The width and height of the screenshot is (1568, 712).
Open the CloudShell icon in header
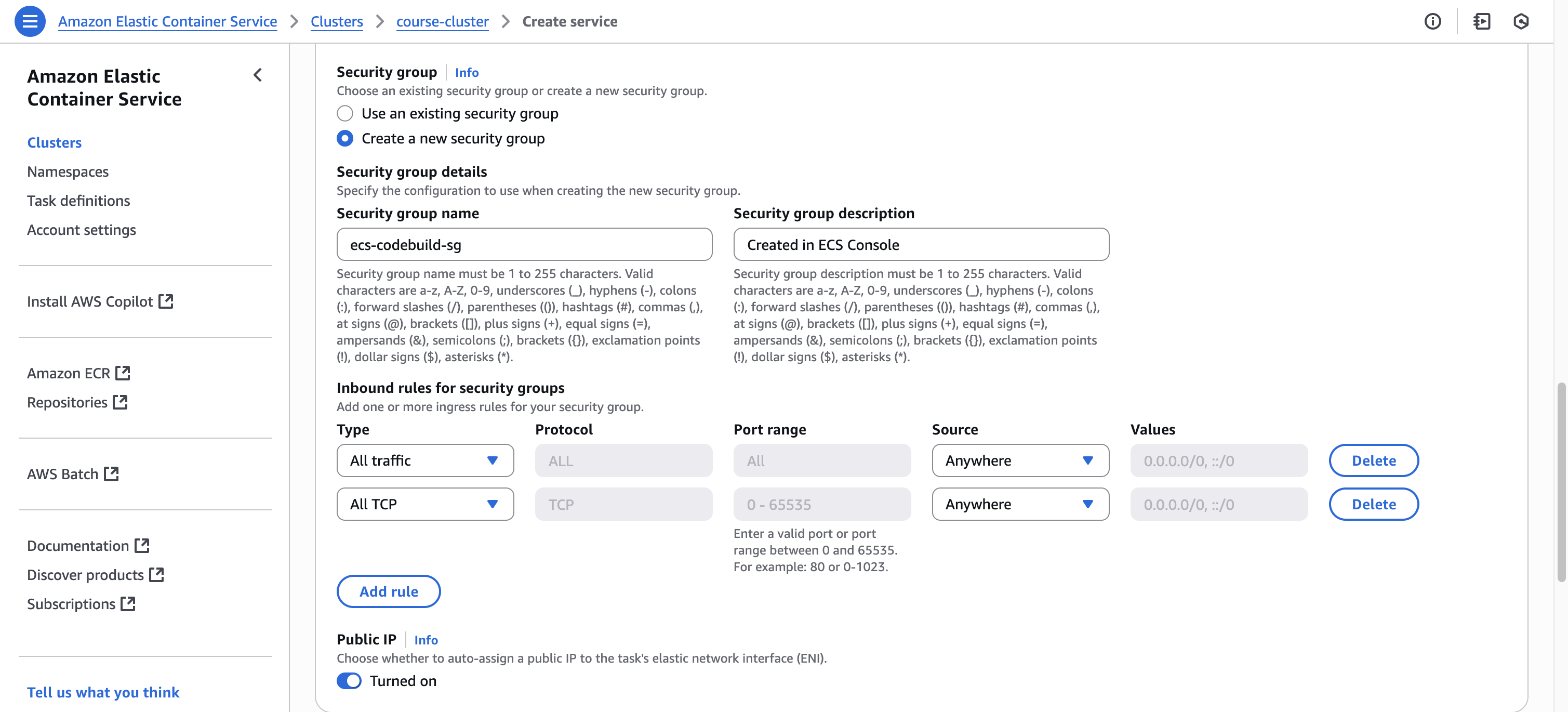coord(1482,21)
